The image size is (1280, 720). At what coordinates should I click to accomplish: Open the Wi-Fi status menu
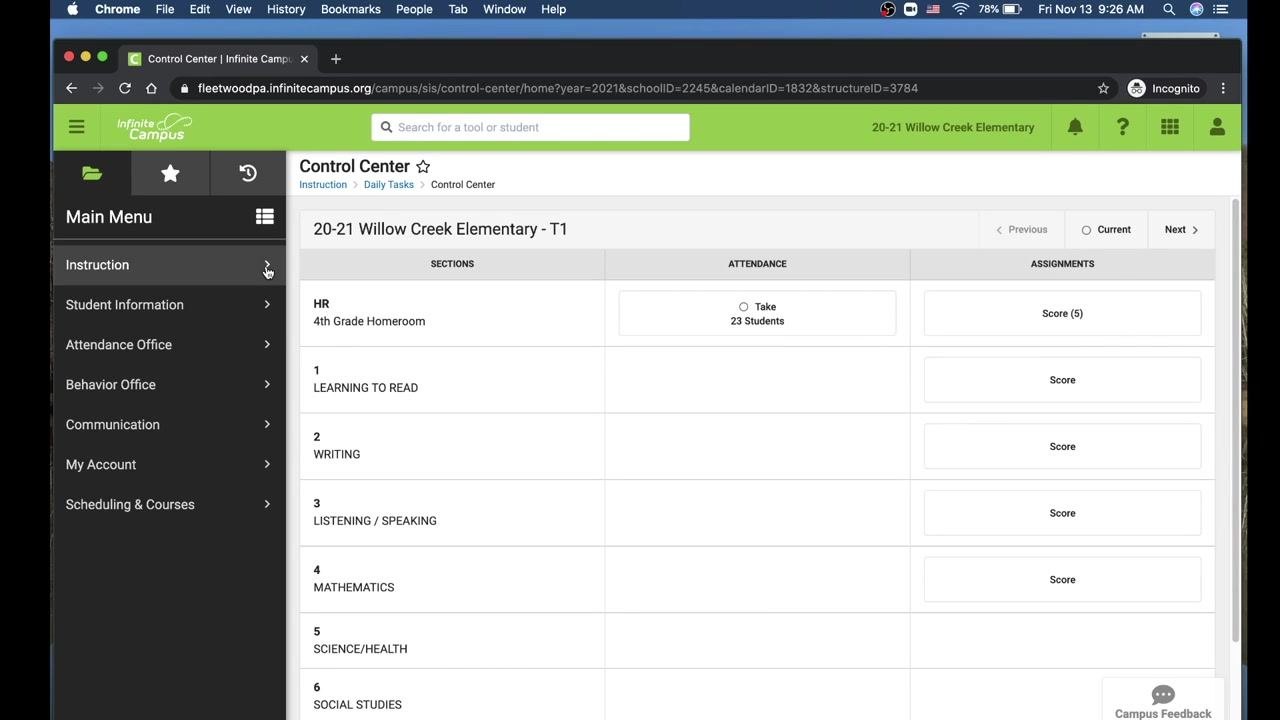961,9
